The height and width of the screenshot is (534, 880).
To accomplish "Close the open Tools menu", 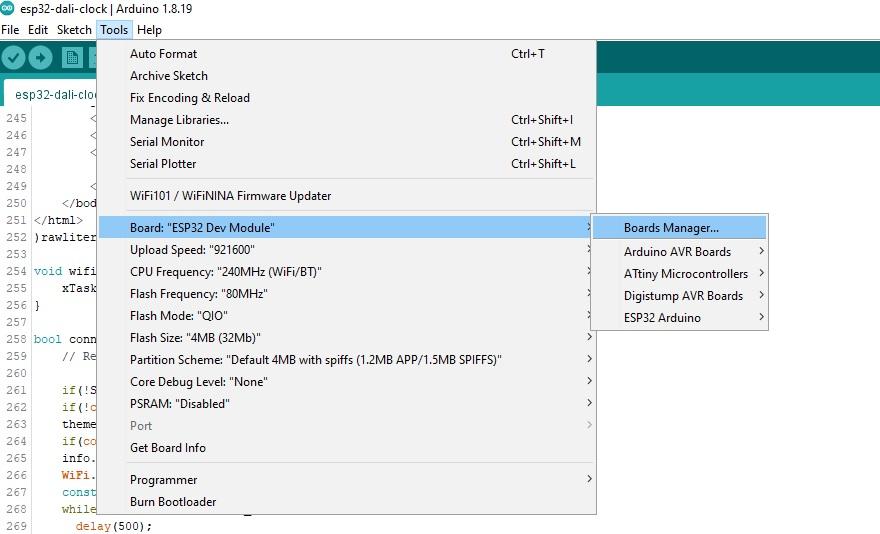I will tap(114, 30).
